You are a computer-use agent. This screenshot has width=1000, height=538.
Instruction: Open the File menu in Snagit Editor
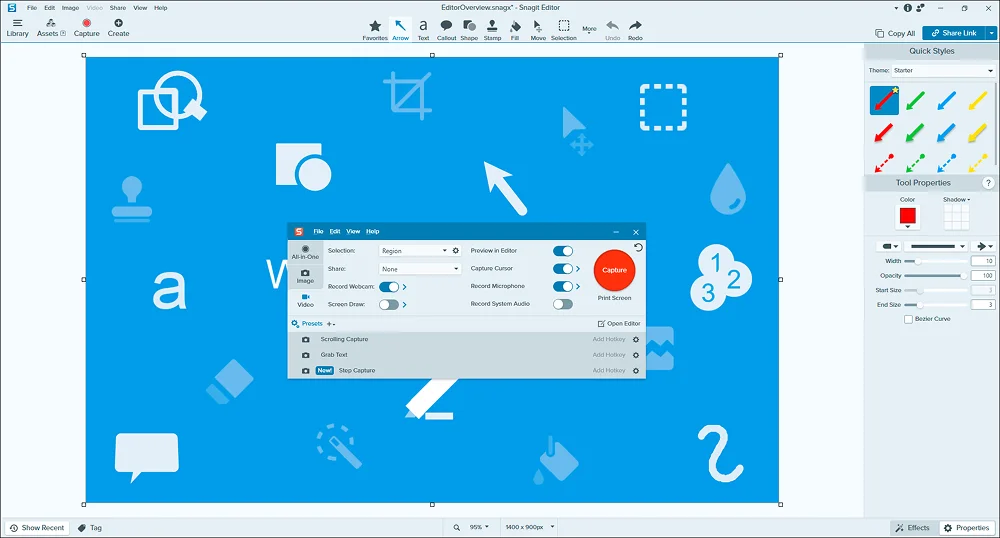(32, 8)
